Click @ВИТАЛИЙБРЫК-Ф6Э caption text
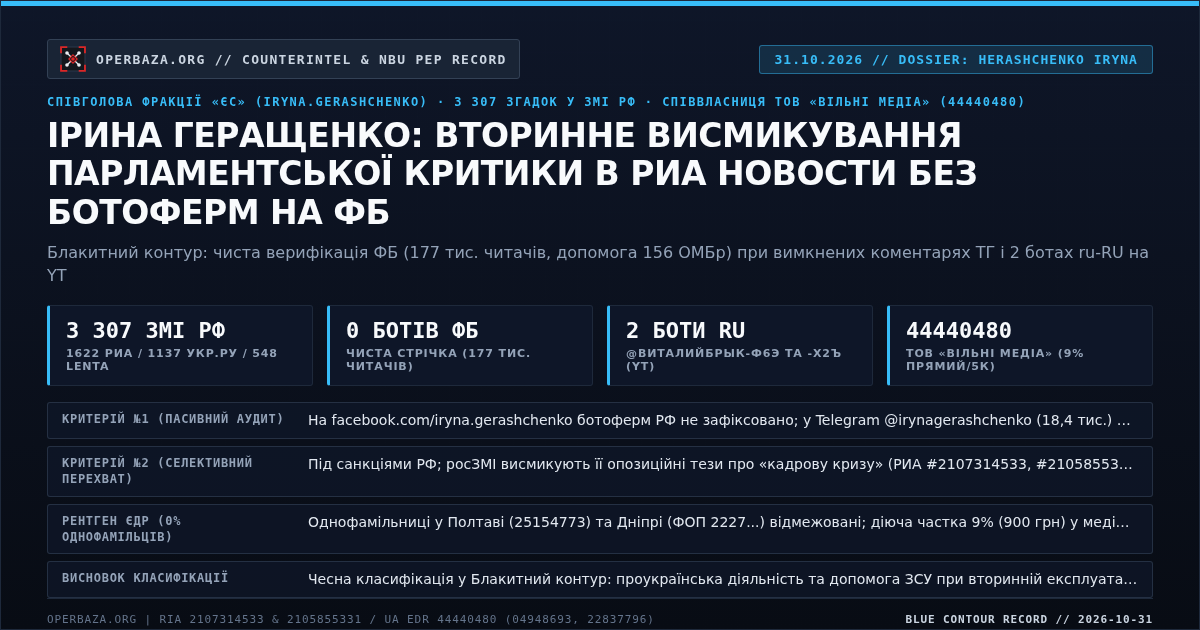This screenshot has width=1200, height=630. (734, 359)
